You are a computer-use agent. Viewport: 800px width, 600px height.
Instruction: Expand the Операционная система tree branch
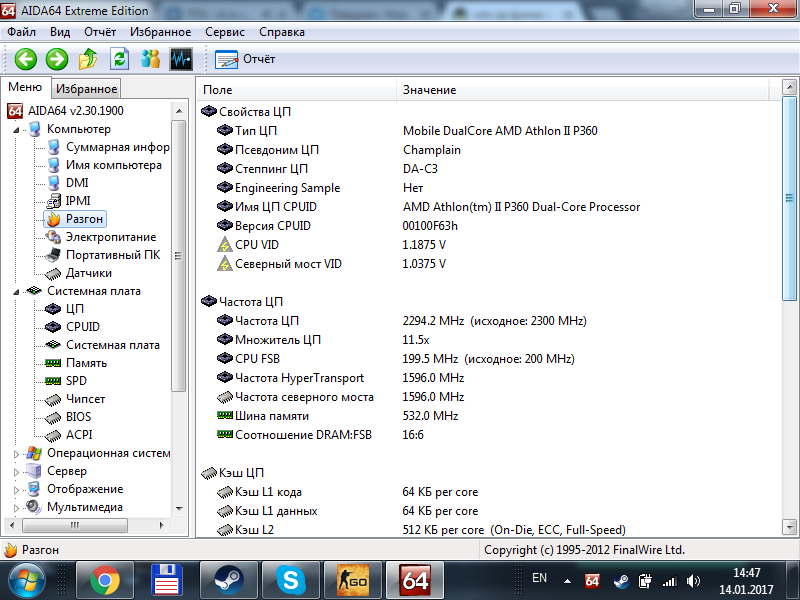coord(16,454)
